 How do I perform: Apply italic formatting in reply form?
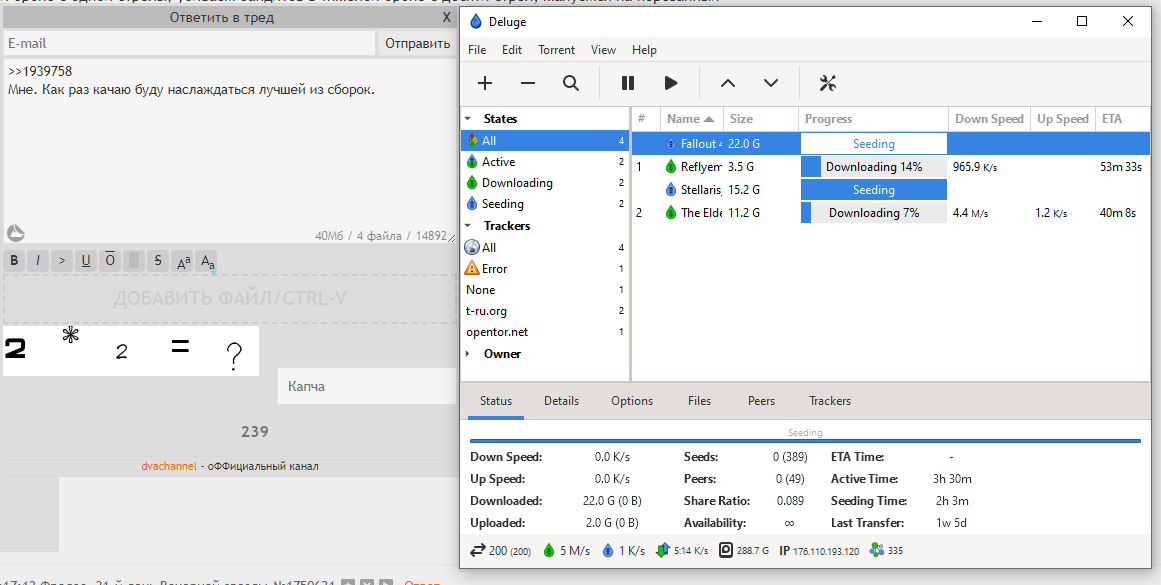(38, 261)
